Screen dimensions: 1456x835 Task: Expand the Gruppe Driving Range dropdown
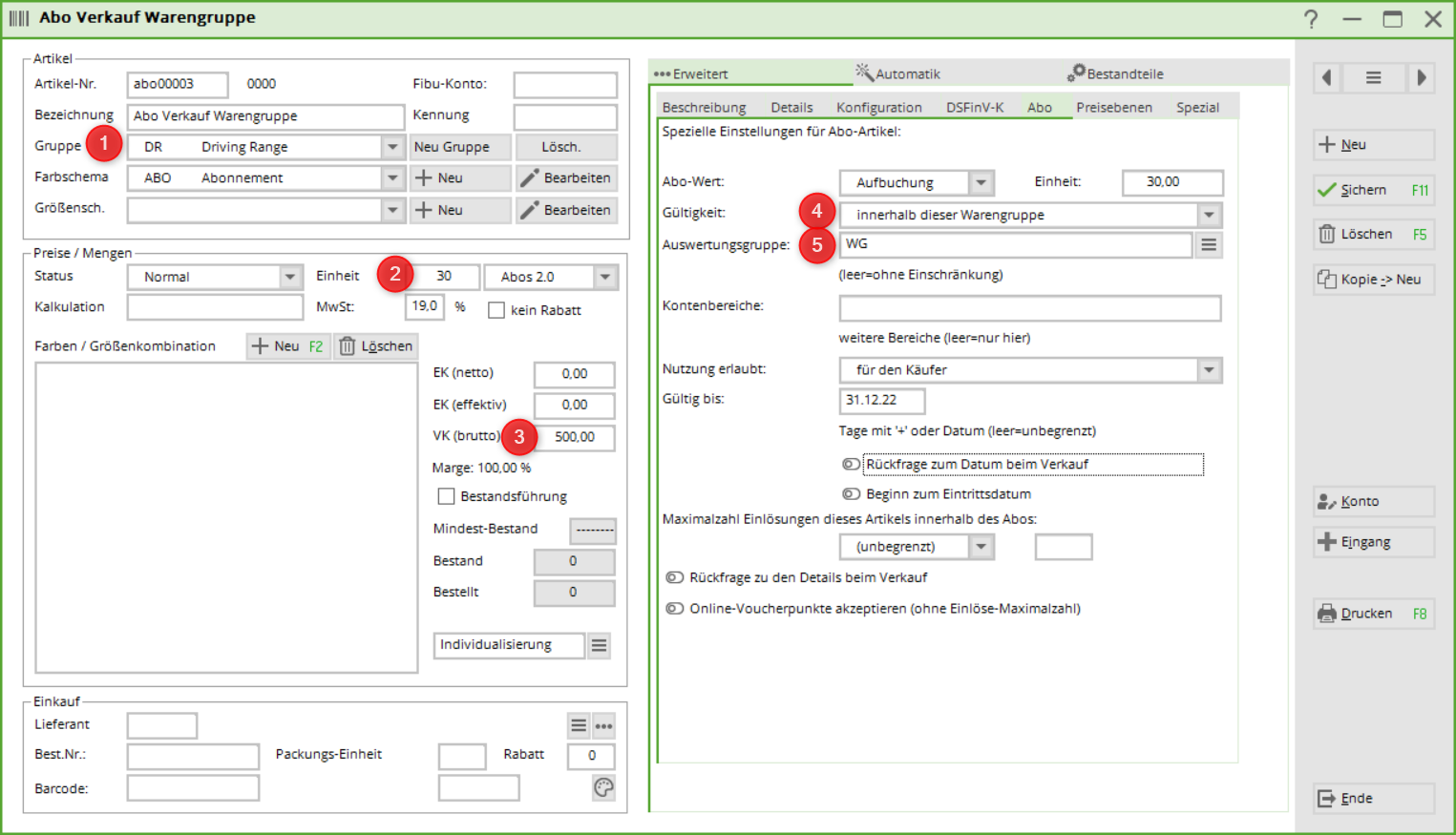click(x=392, y=147)
